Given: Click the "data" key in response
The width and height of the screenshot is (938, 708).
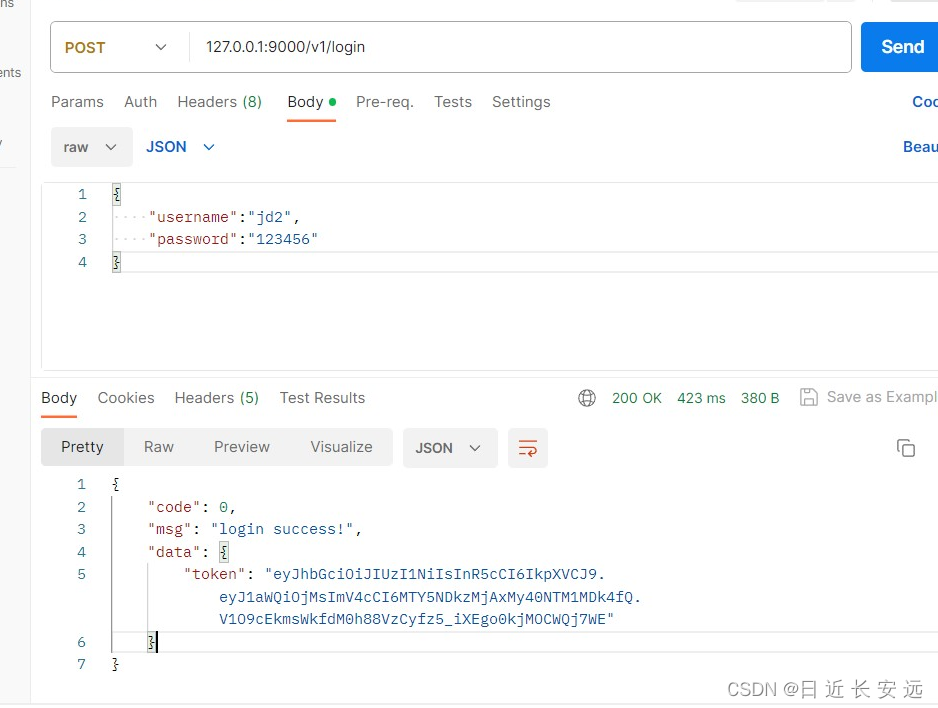Looking at the screenshot, I should (174, 552).
